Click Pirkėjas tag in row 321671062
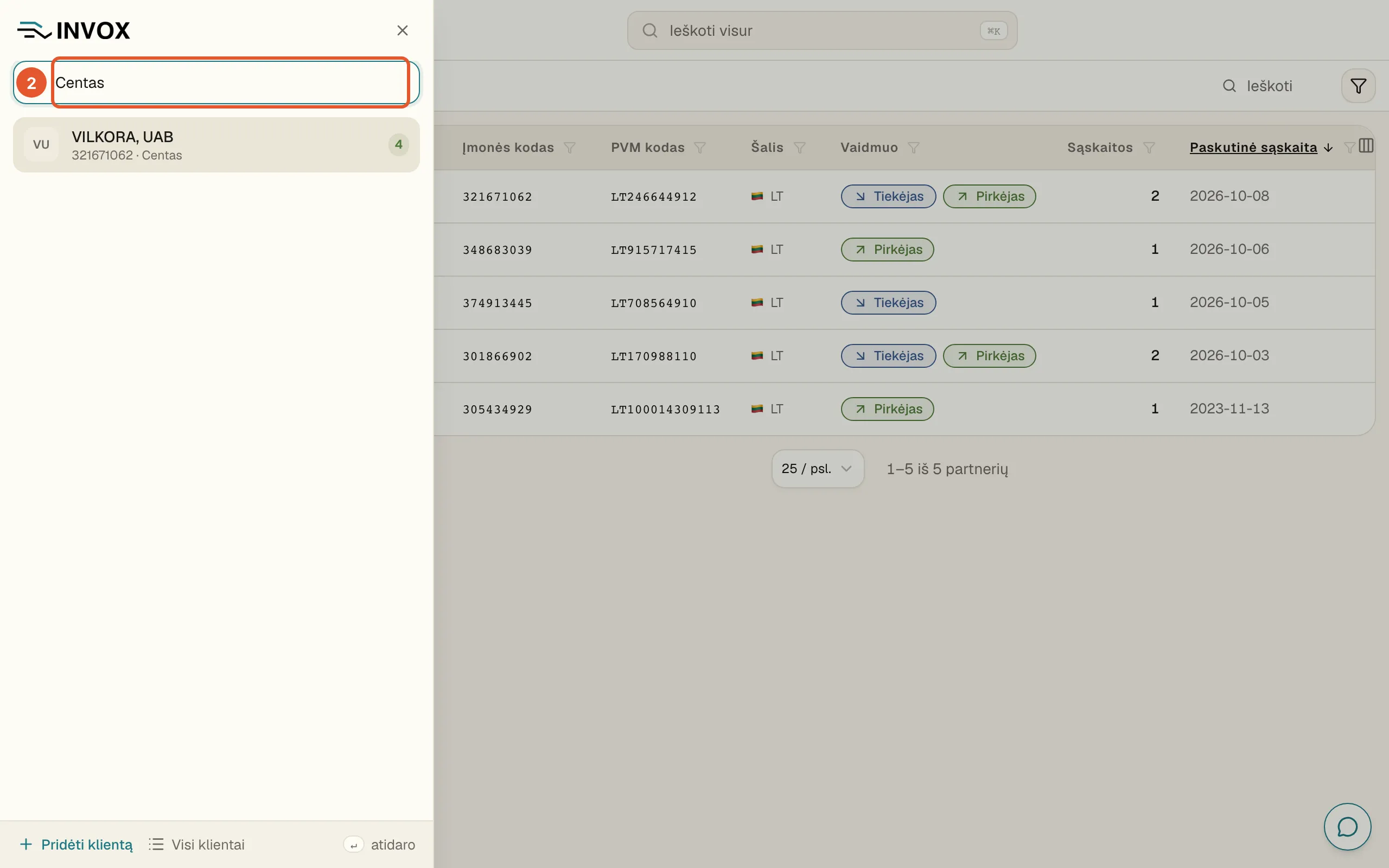1389x868 pixels. pyautogui.click(x=989, y=196)
